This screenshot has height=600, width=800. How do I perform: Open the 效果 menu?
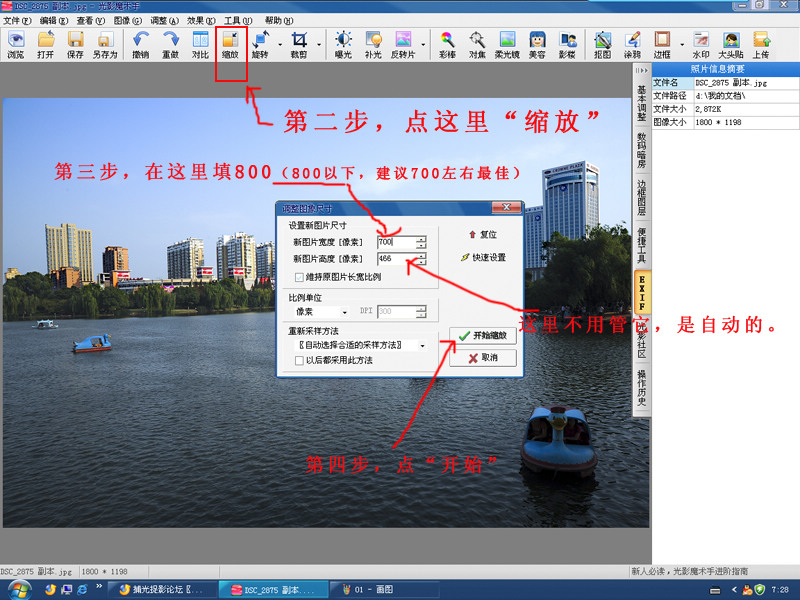(201, 20)
